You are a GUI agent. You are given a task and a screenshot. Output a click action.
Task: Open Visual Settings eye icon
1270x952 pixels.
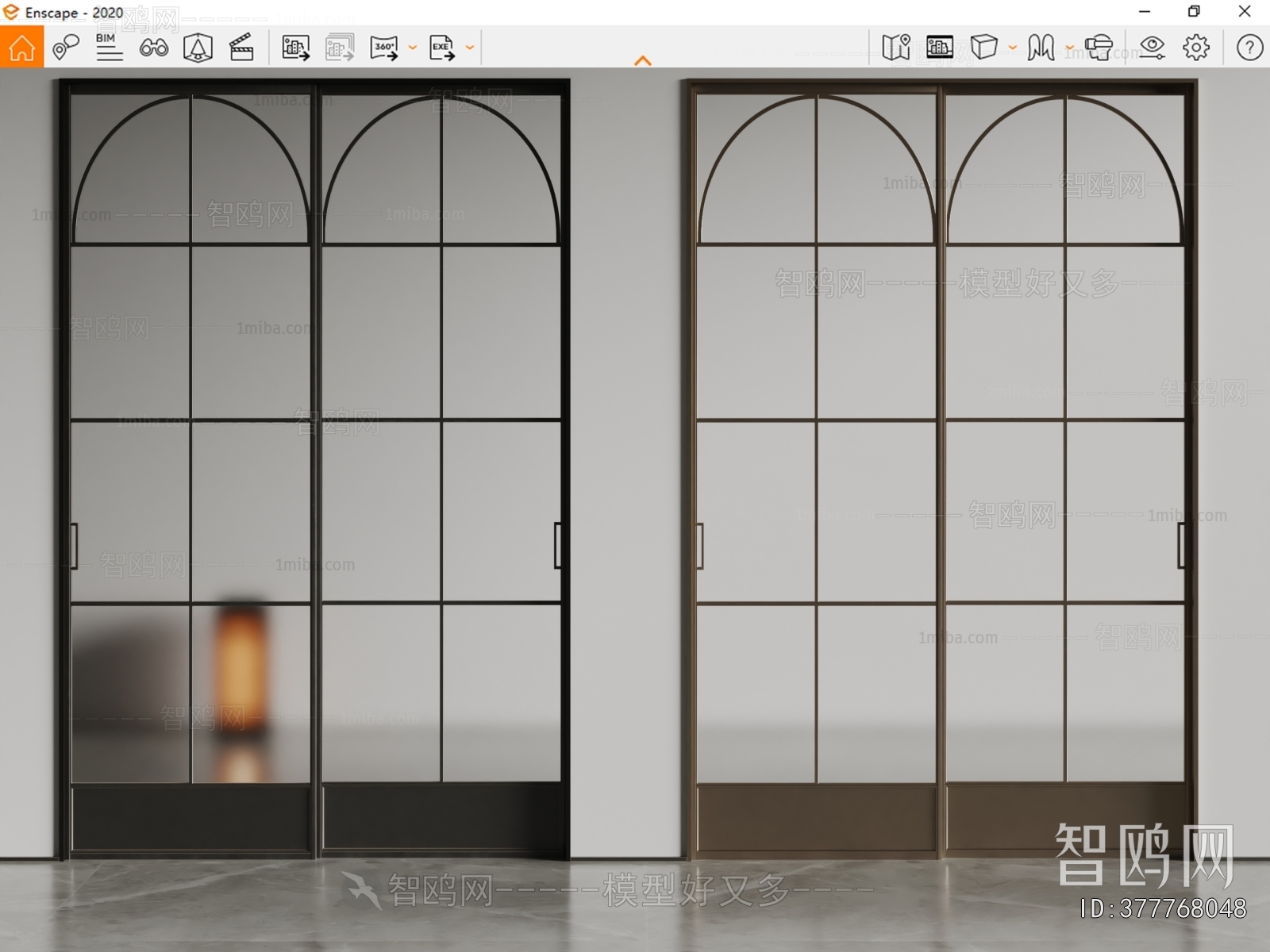click(x=1152, y=48)
